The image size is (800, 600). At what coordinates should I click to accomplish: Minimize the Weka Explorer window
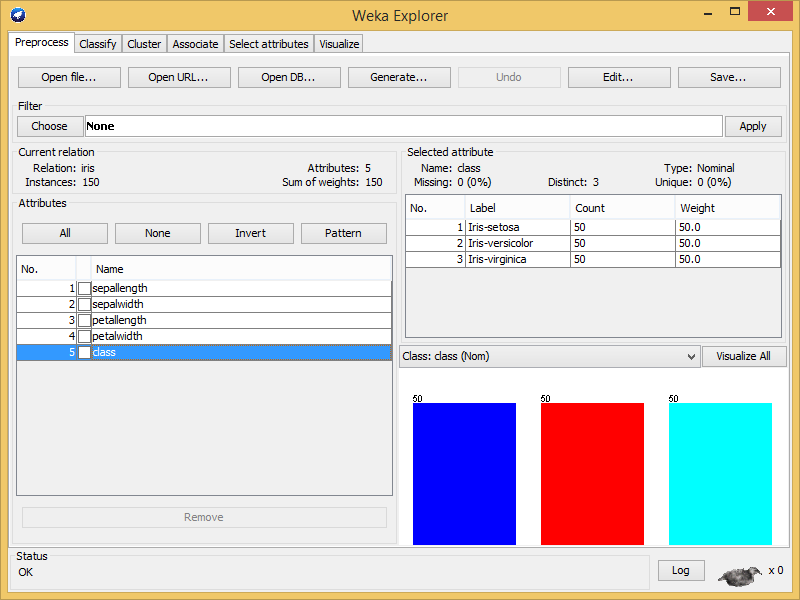tap(708, 12)
